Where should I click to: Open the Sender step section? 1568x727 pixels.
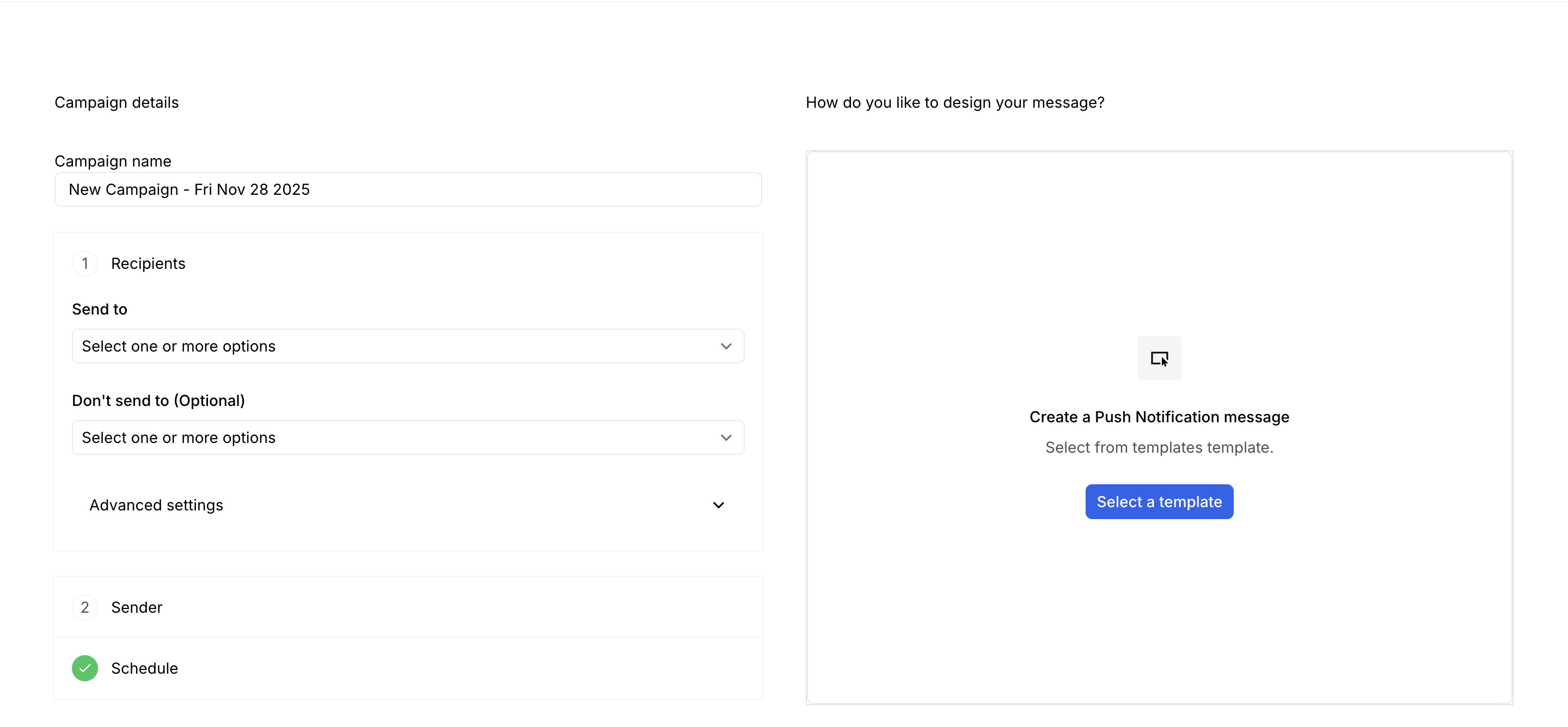[x=136, y=607]
